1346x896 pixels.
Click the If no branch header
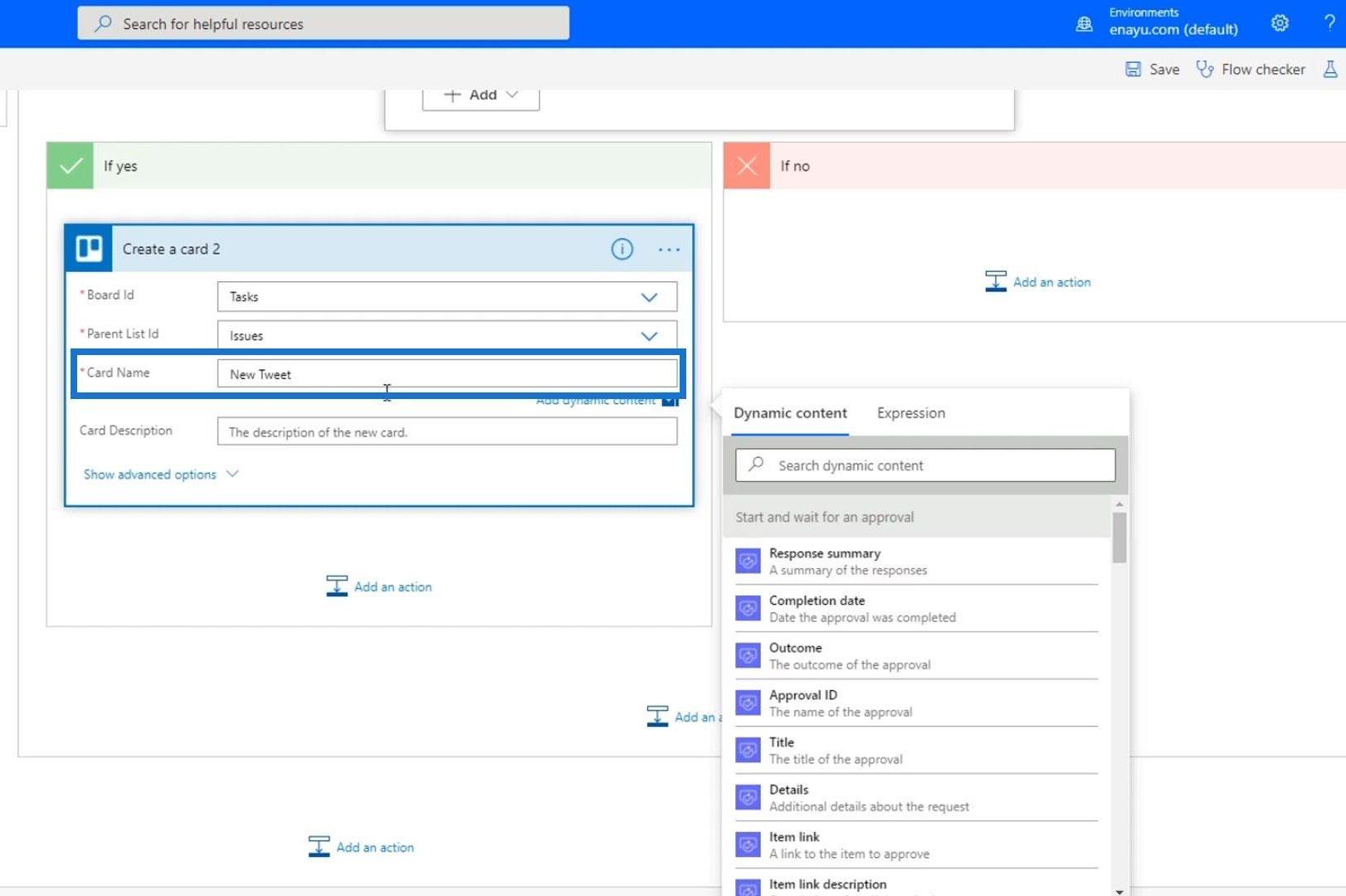(x=1035, y=166)
